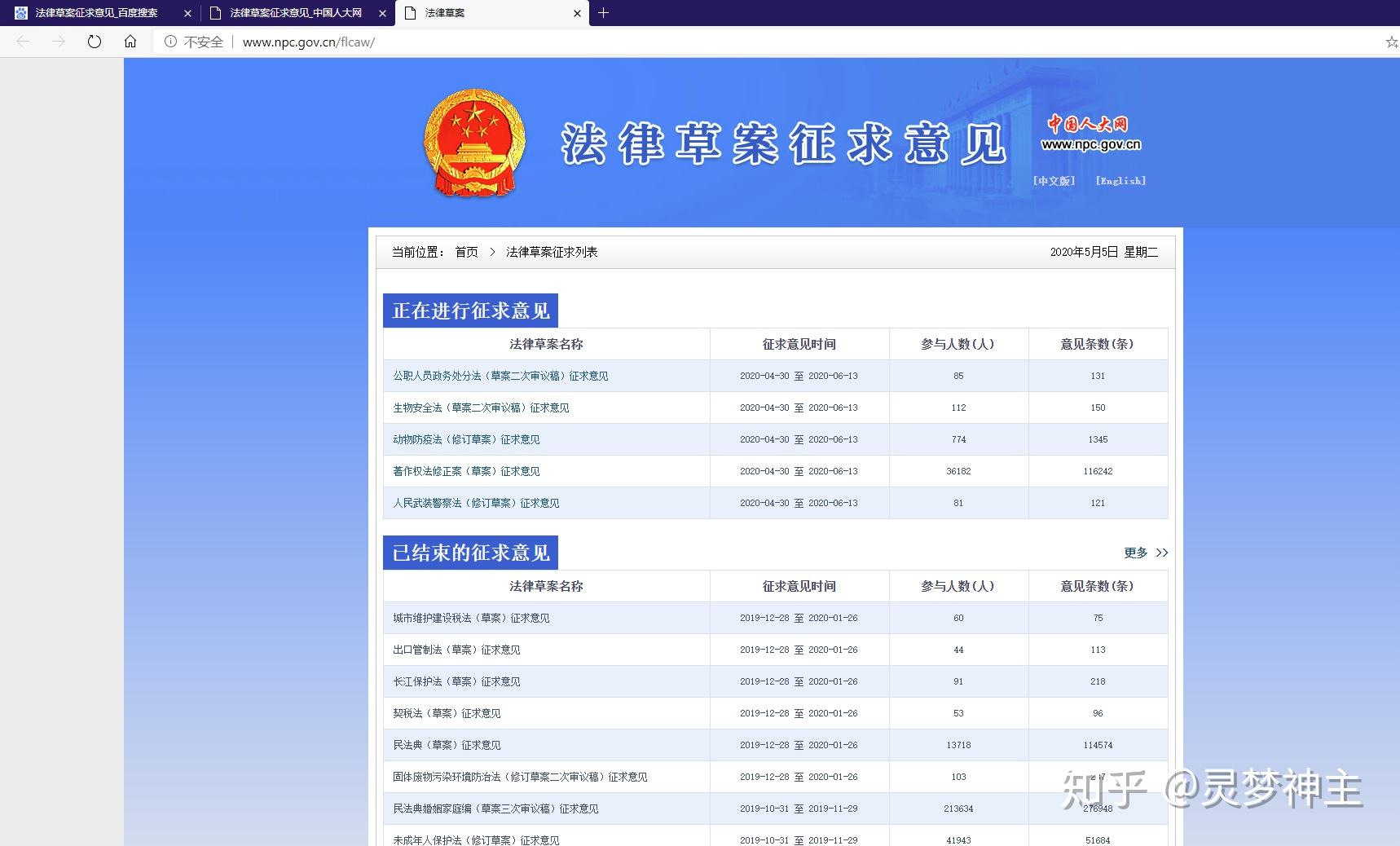1400x846 pixels.
Task: Bookmark page with the star icon
Action: click(1392, 42)
